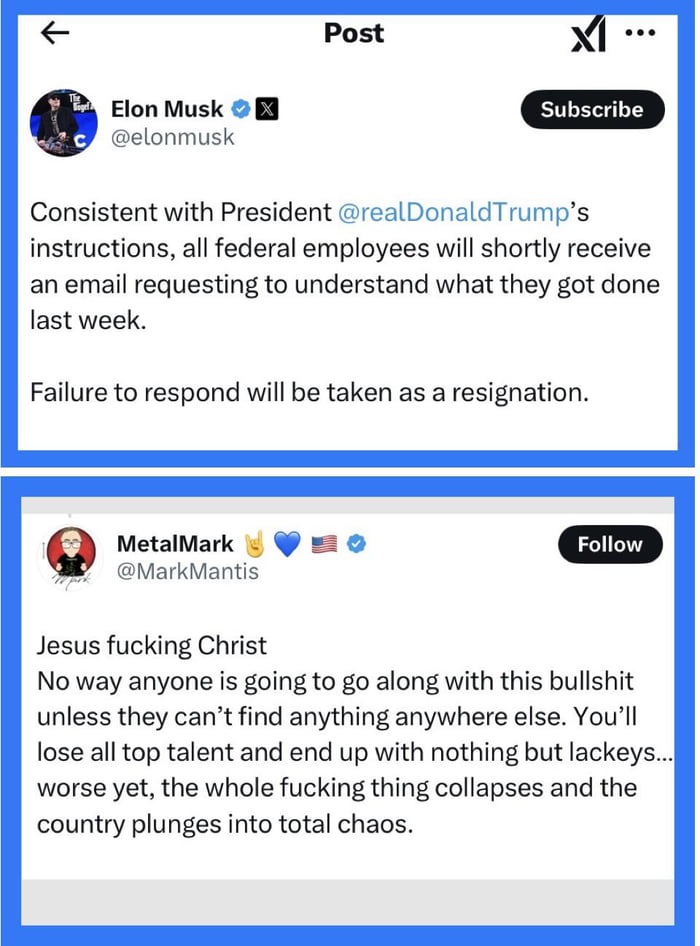Open the three-dot more options menu
700x946 pixels.
pyautogui.click(x=641, y=33)
